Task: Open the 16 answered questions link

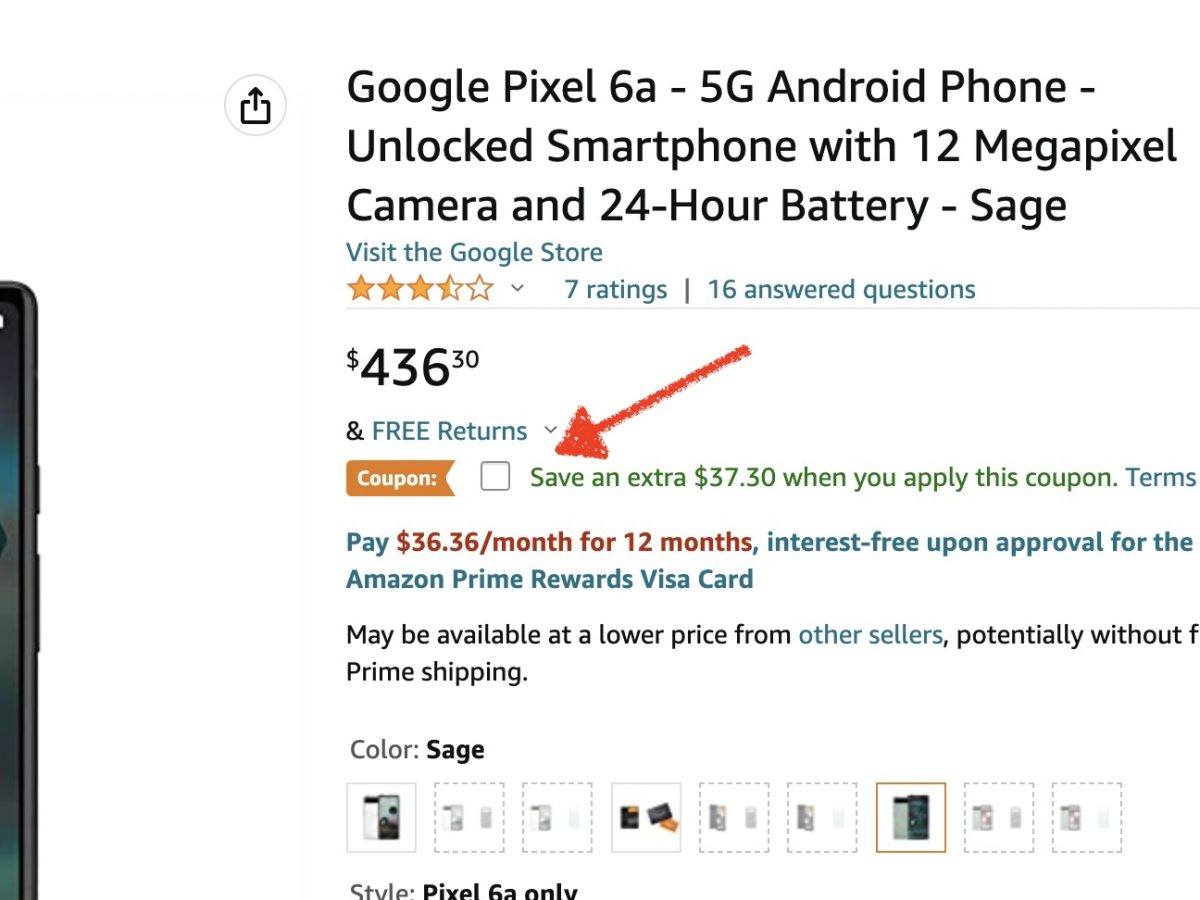Action: (841, 290)
